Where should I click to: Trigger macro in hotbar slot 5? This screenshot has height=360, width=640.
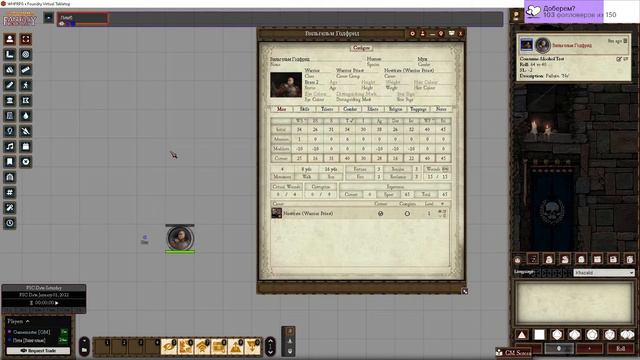click(169, 347)
